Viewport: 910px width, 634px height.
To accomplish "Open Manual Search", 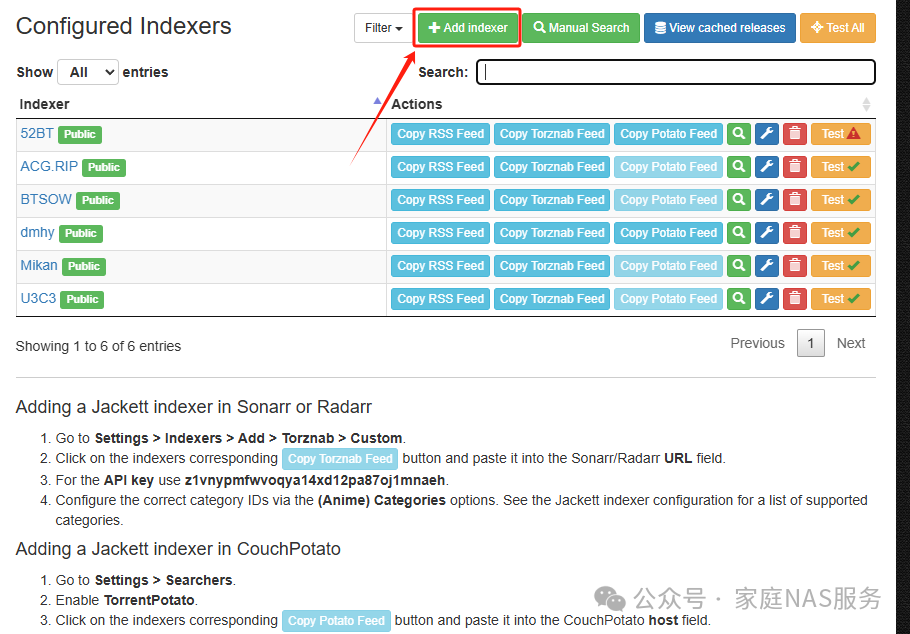I will tap(580, 27).
